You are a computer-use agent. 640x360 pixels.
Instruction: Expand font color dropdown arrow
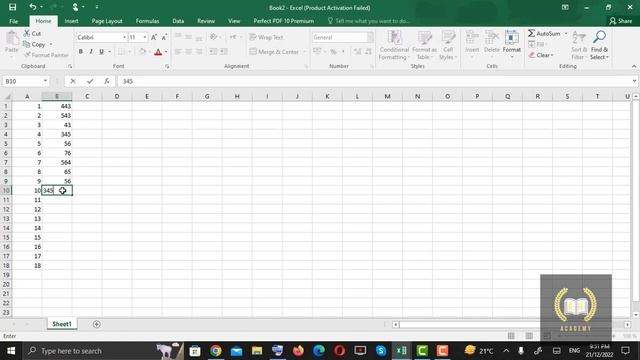pyautogui.click(x=166, y=52)
